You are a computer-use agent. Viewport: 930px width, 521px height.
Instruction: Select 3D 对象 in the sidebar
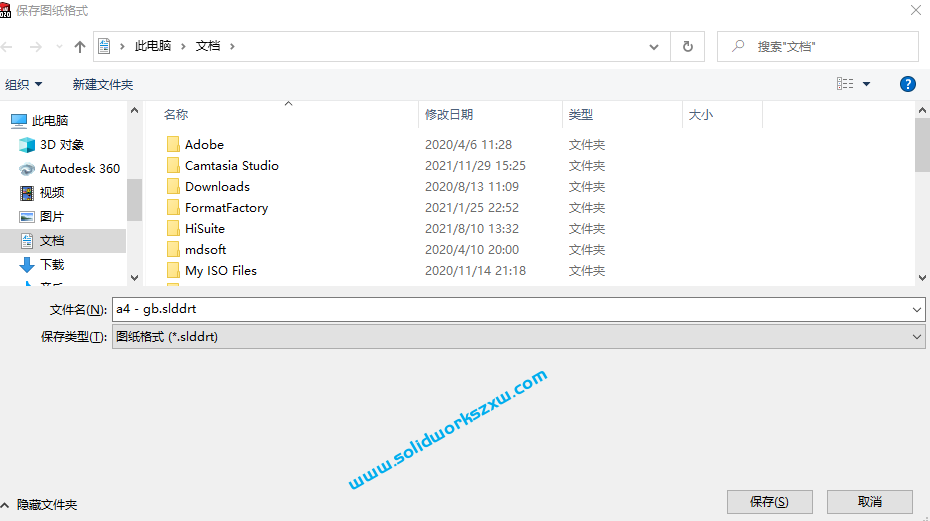coord(62,145)
